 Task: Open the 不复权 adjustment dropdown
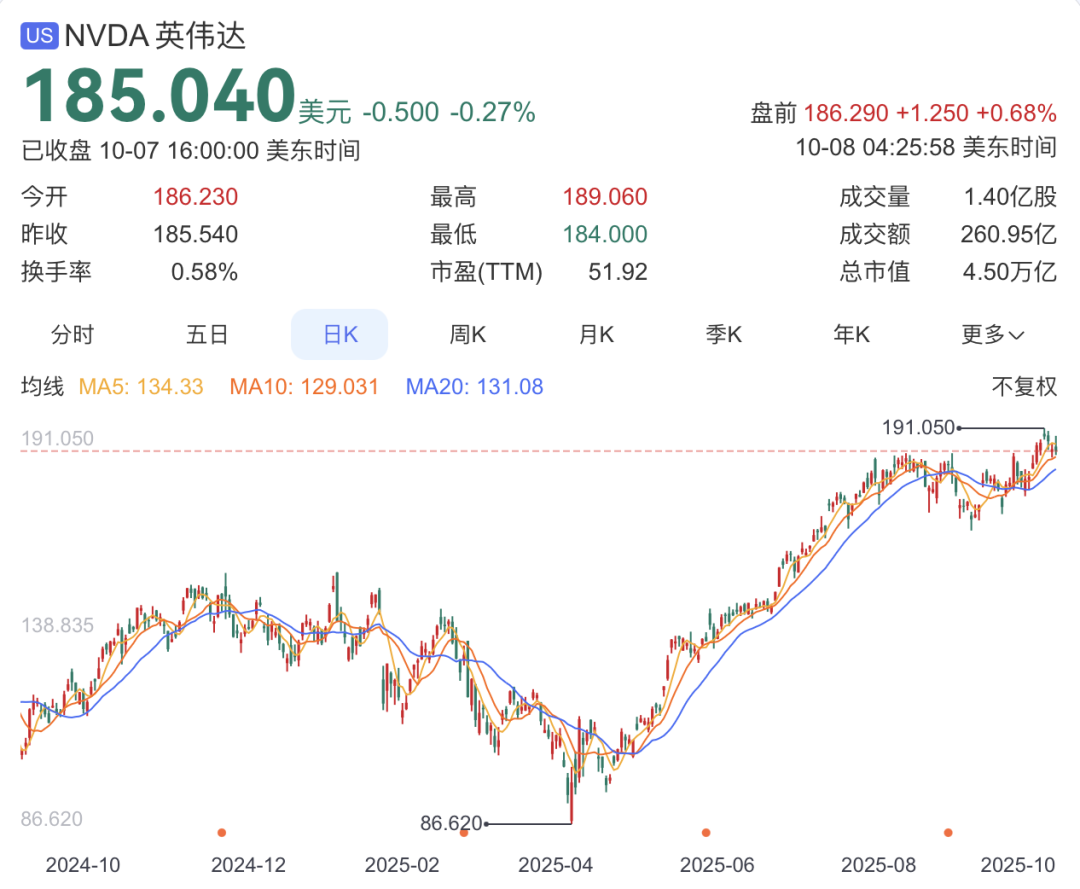[x=1024, y=386]
